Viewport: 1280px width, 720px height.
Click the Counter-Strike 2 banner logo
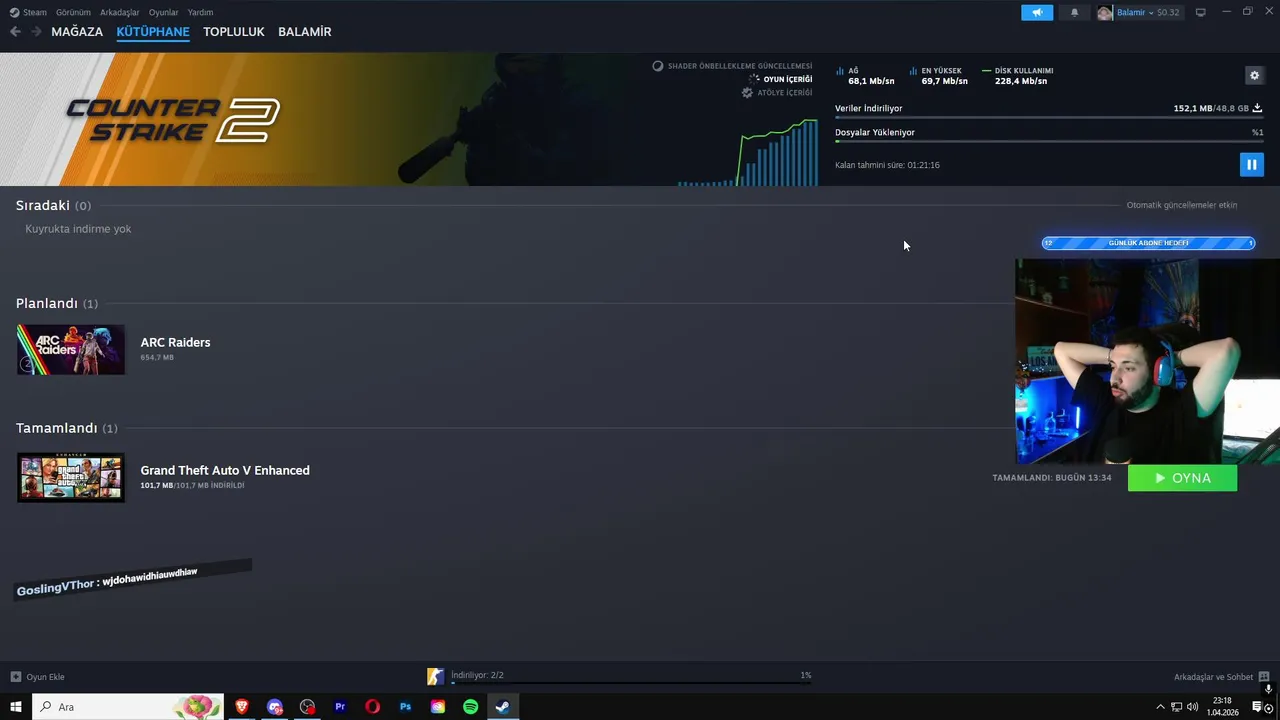click(173, 120)
